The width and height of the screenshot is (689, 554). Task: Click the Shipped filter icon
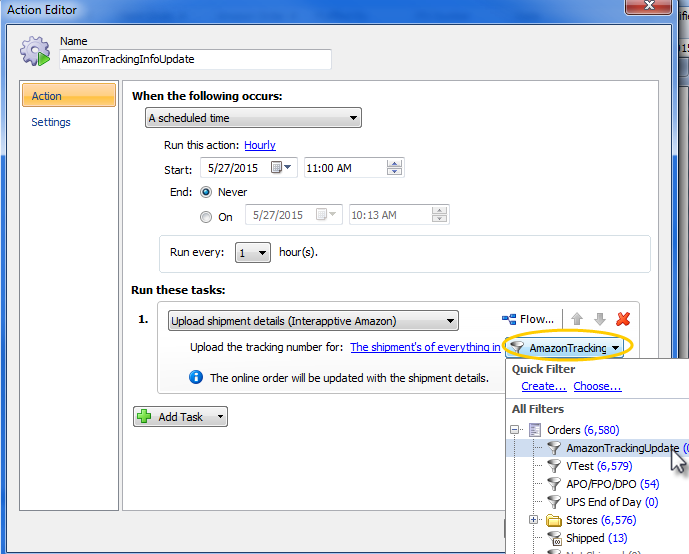click(554, 538)
